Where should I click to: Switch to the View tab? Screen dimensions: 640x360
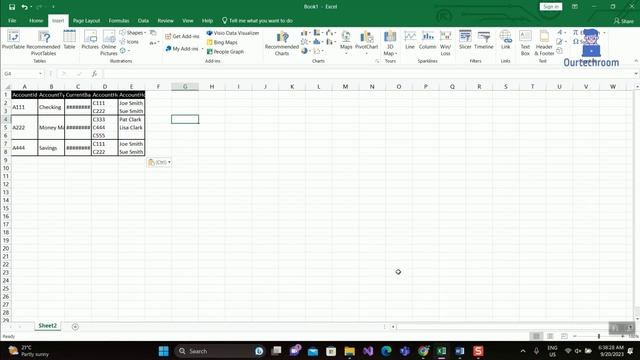point(188,20)
